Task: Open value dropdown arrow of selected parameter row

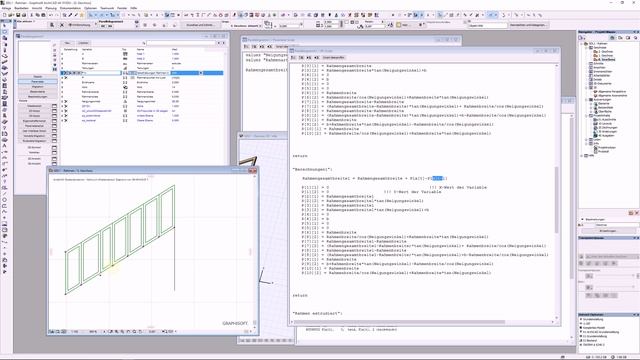Action: [201, 73]
